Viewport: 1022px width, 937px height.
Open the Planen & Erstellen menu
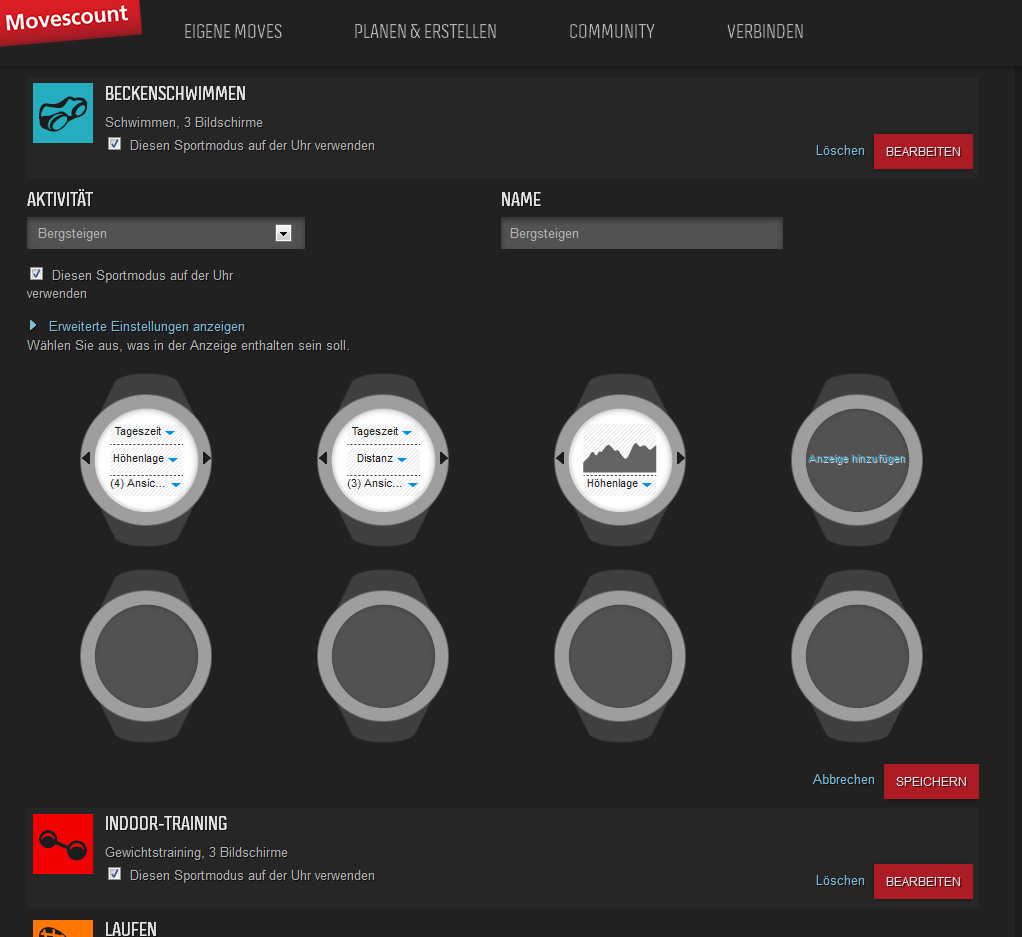tap(425, 32)
